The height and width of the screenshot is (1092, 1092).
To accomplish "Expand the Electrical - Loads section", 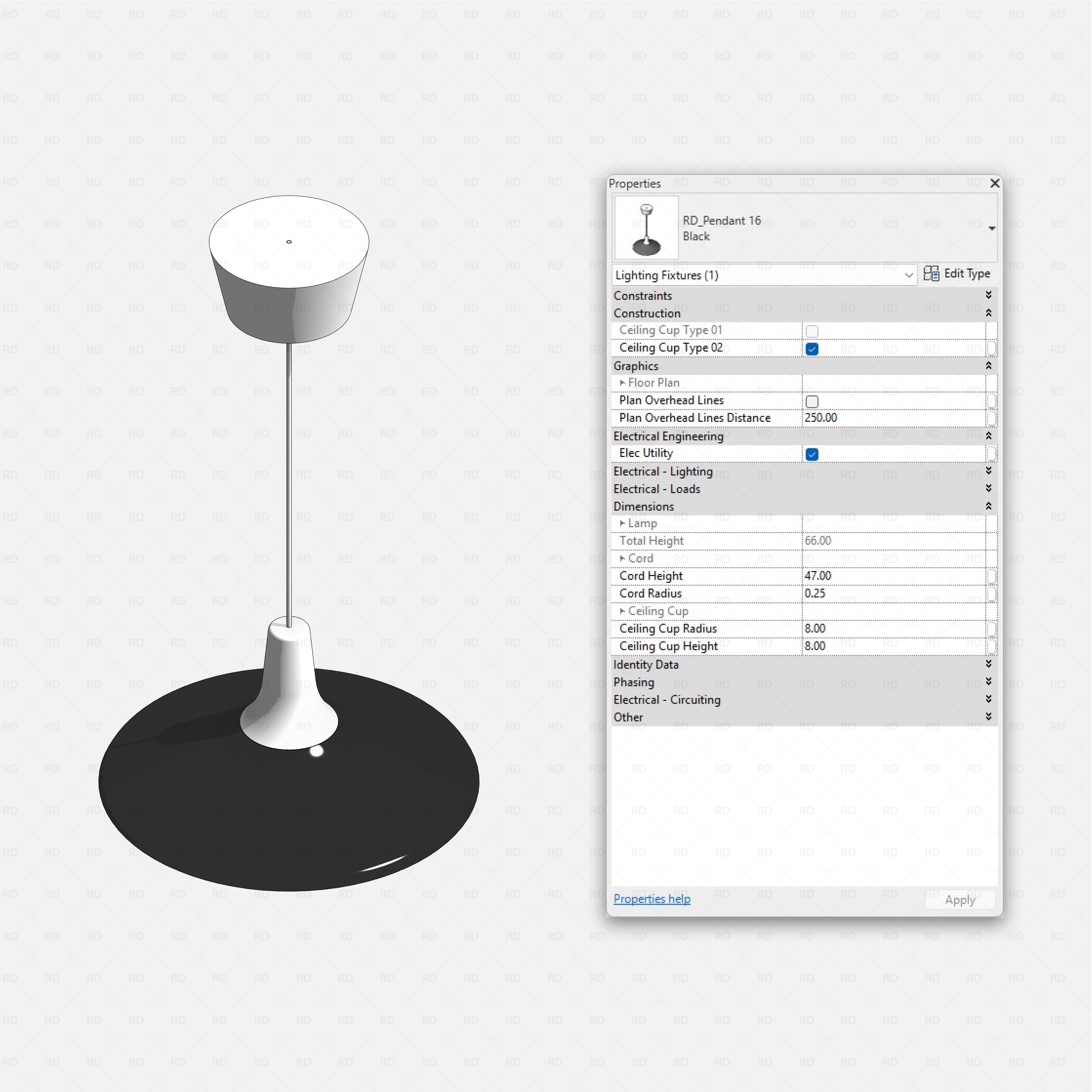I will [x=988, y=488].
